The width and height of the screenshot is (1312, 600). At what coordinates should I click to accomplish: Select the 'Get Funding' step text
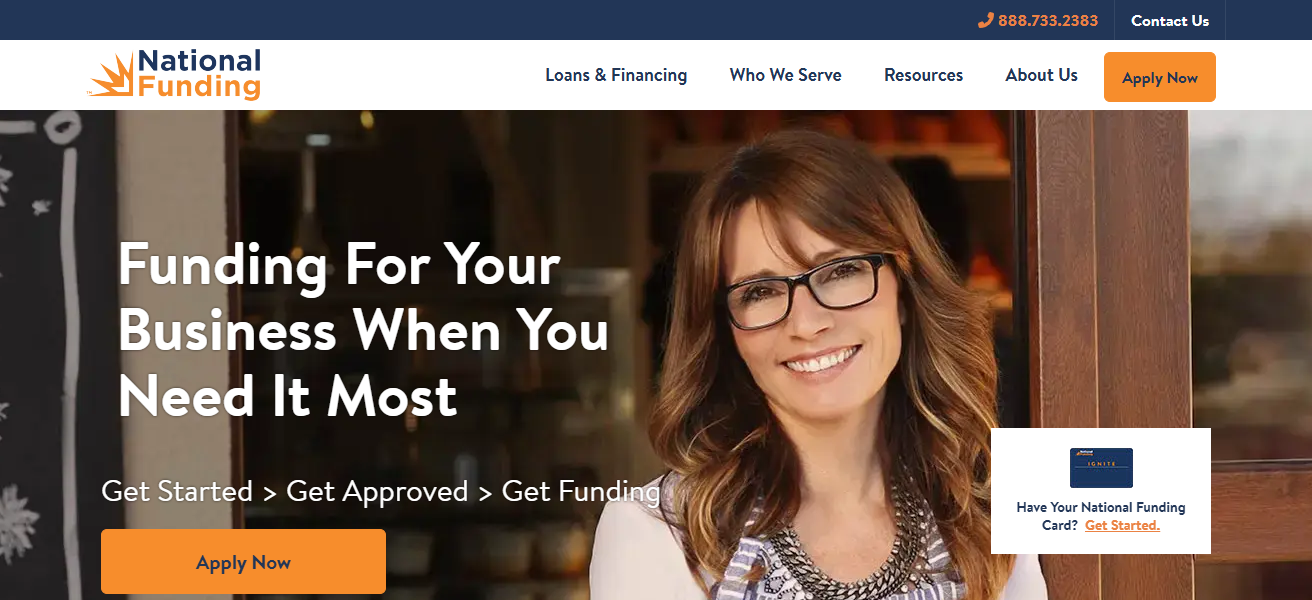tap(581, 492)
